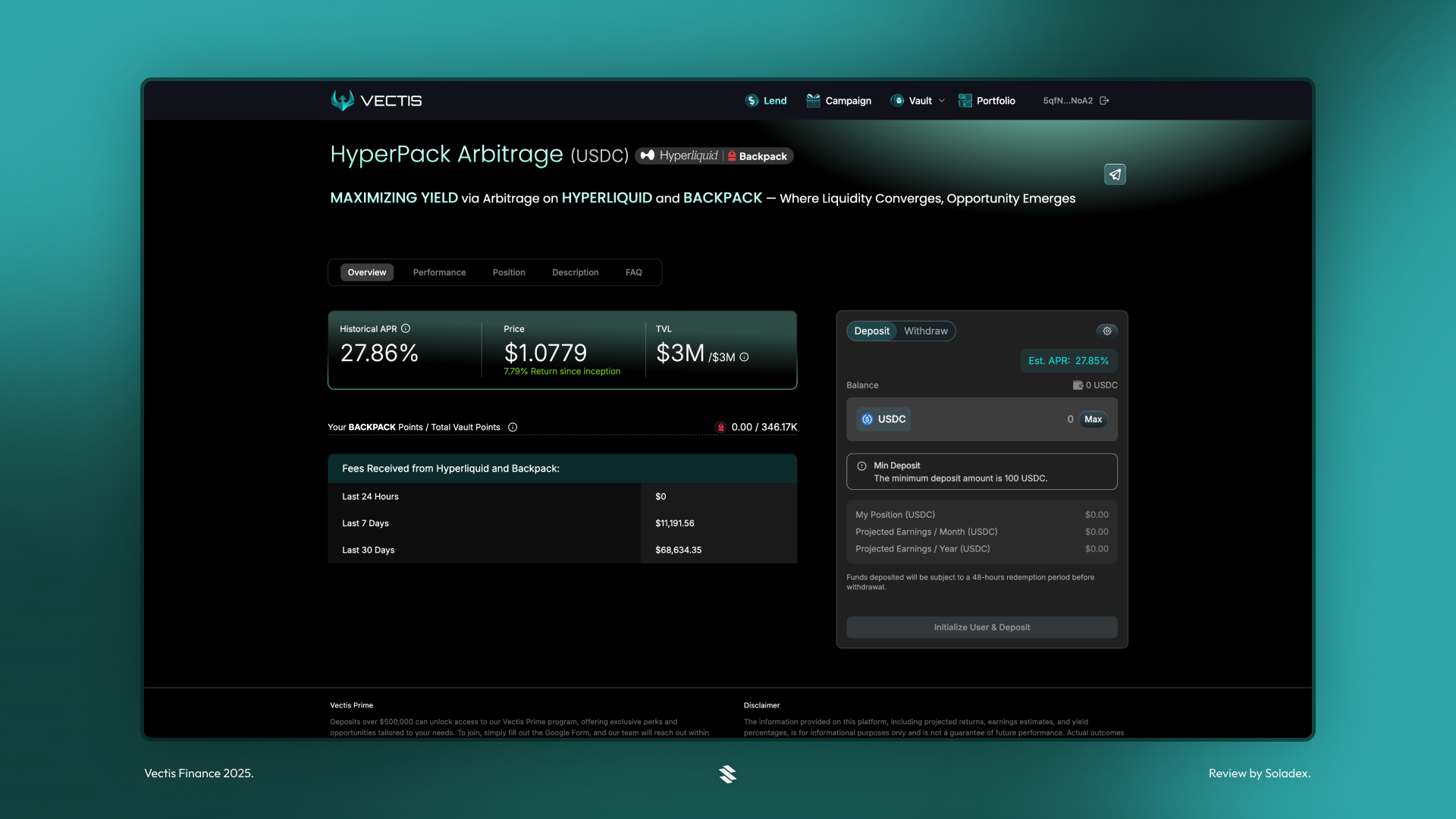
Task: Click the red Backpack points icon
Action: [x=720, y=428]
